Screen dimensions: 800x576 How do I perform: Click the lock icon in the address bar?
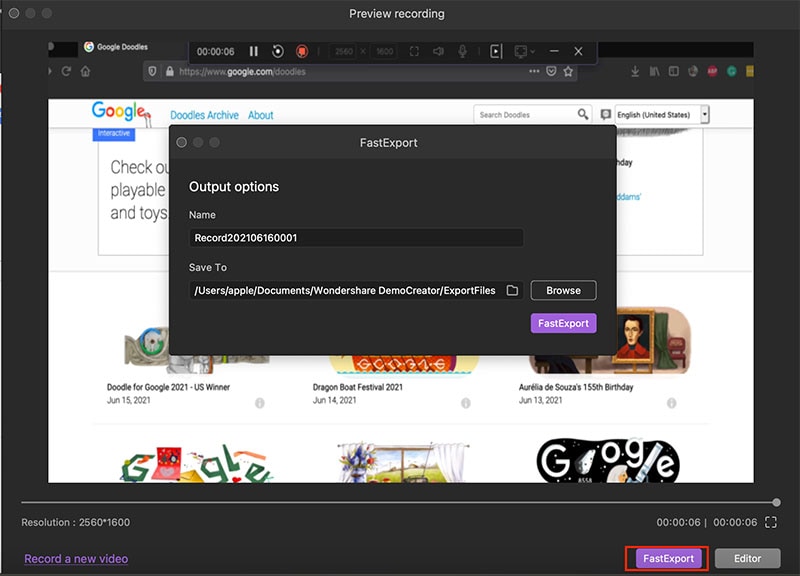click(169, 71)
